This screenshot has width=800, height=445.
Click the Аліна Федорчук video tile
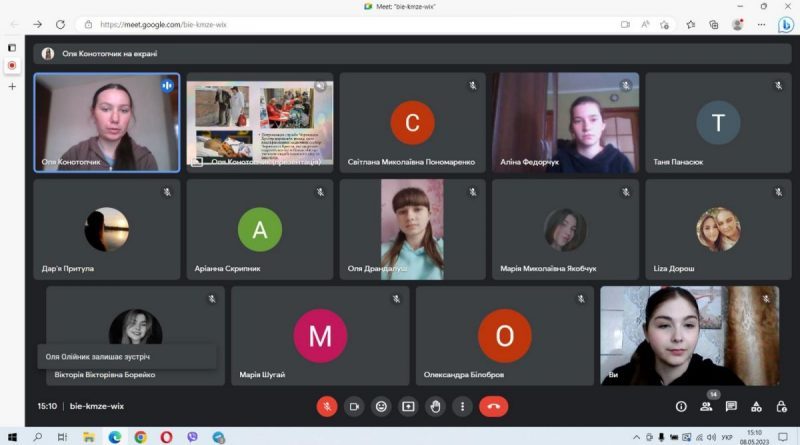coord(565,122)
